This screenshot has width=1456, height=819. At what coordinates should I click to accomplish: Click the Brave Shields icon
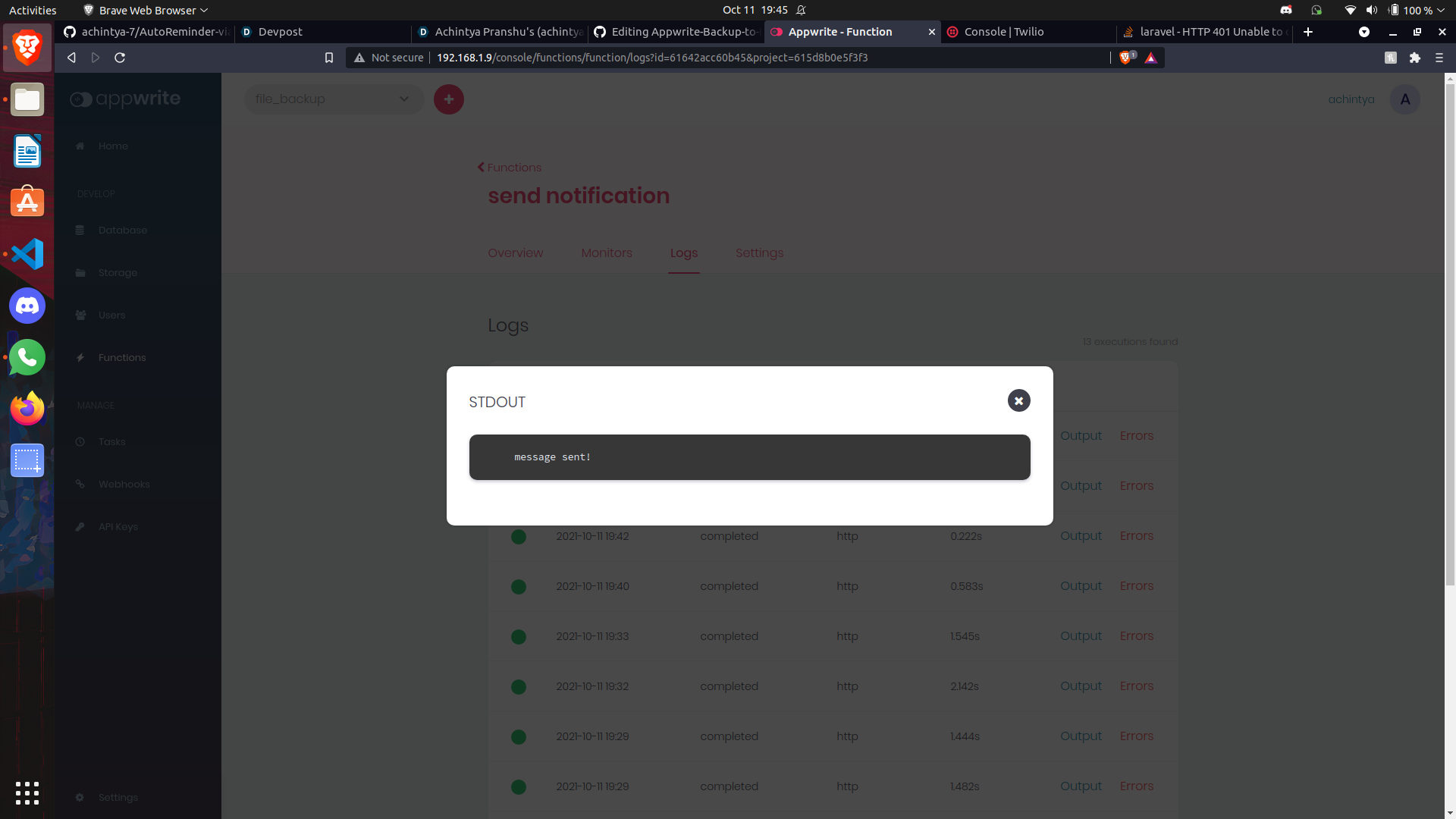[1126, 58]
